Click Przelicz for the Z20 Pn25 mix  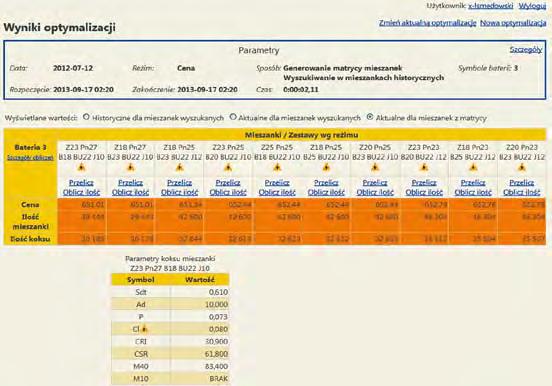(375, 182)
